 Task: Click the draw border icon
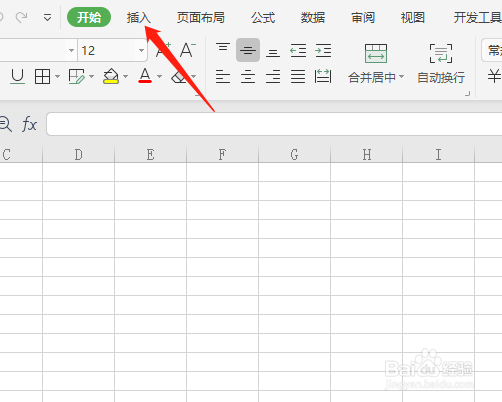coord(77,77)
